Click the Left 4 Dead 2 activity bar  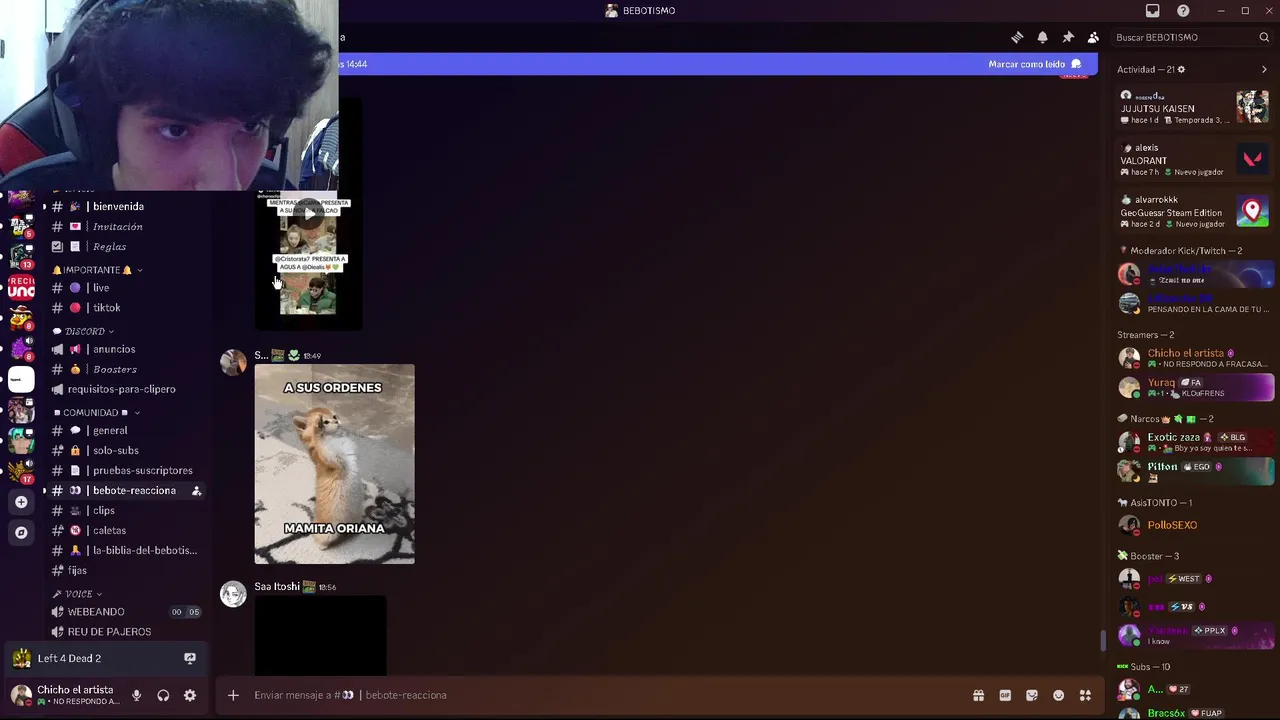[x=104, y=658]
